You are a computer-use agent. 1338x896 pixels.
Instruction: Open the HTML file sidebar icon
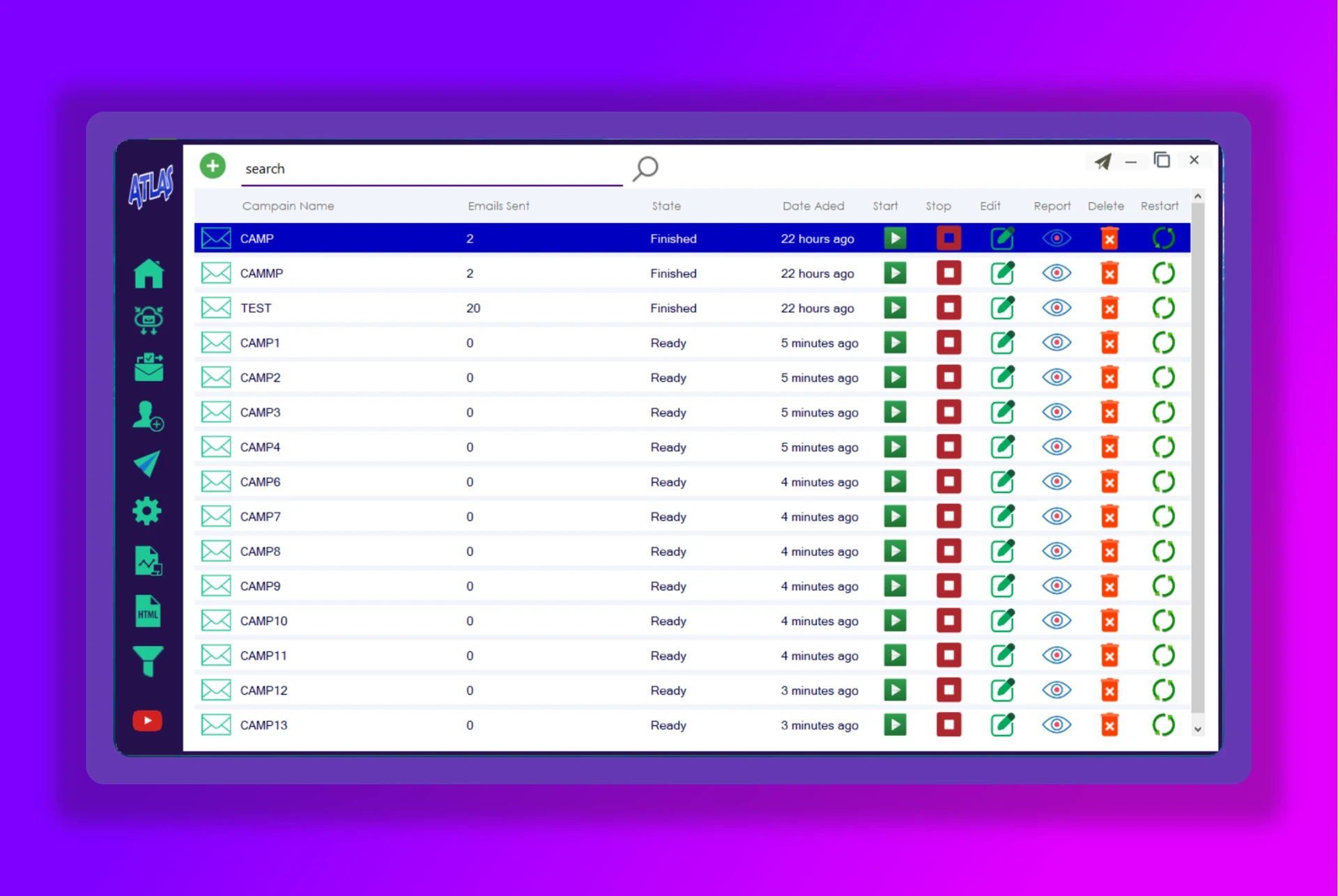point(148,611)
